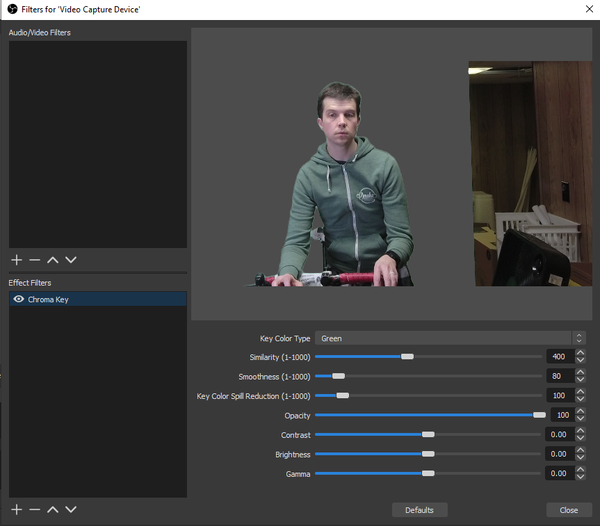Move the Audio/Video filter up
The width and height of the screenshot is (600, 526).
[52, 259]
